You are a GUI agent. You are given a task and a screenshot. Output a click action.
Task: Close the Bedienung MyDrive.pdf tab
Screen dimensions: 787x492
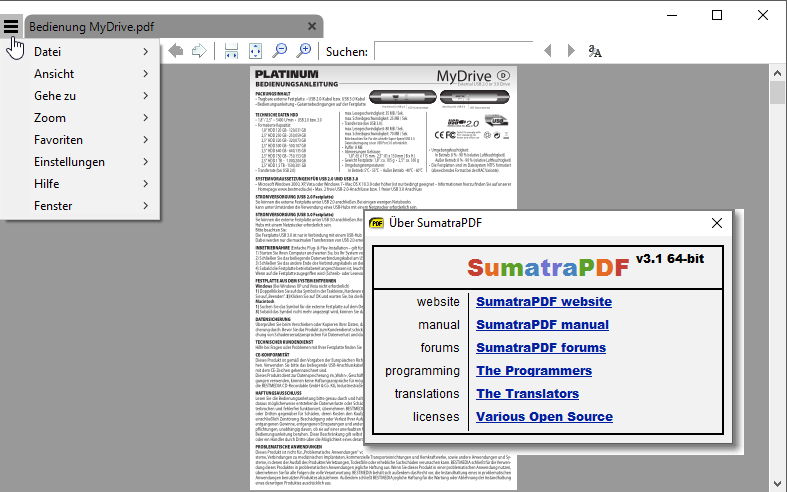(x=312, y=26)
